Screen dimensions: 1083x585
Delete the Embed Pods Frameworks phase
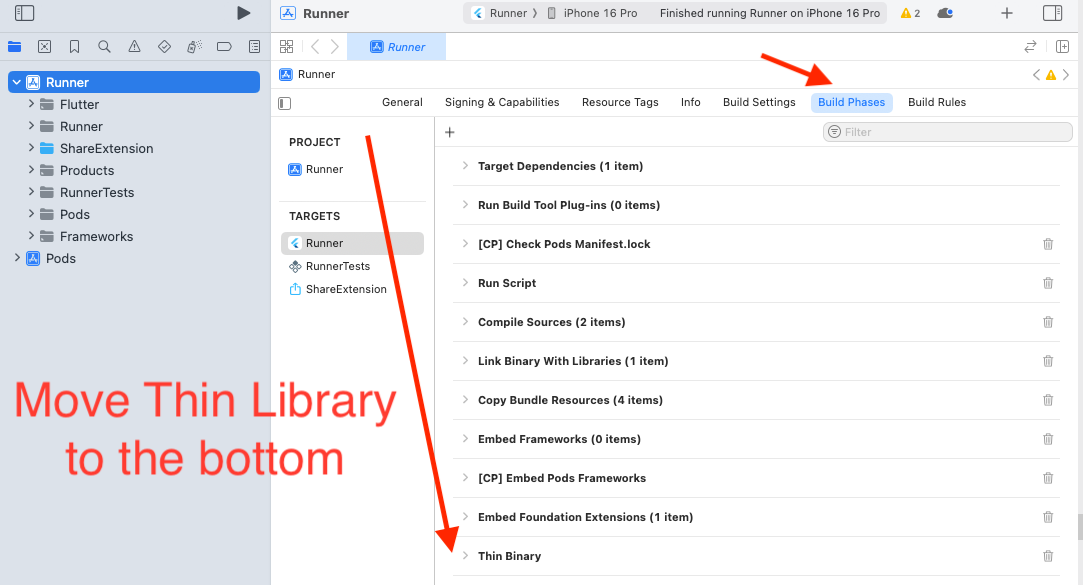(1048, 478)
